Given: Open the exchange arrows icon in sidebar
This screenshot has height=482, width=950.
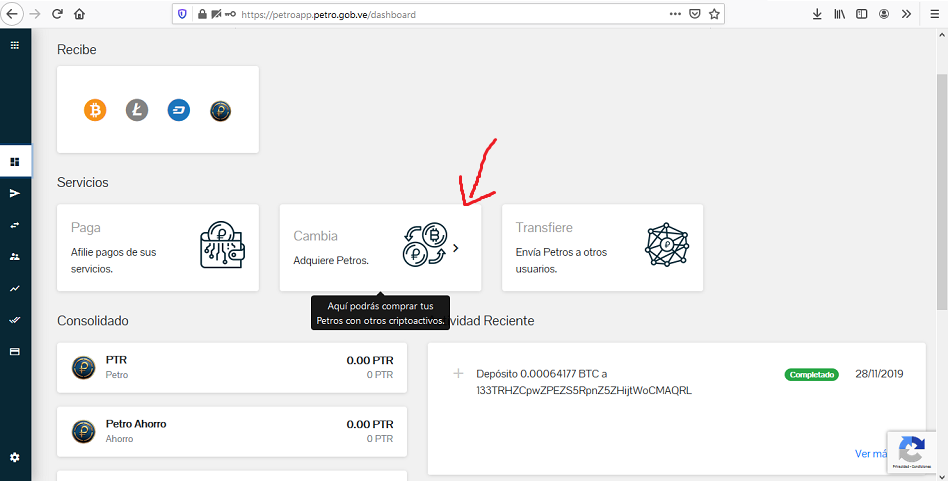Looking at the screenshot, I should coord(15,225).
